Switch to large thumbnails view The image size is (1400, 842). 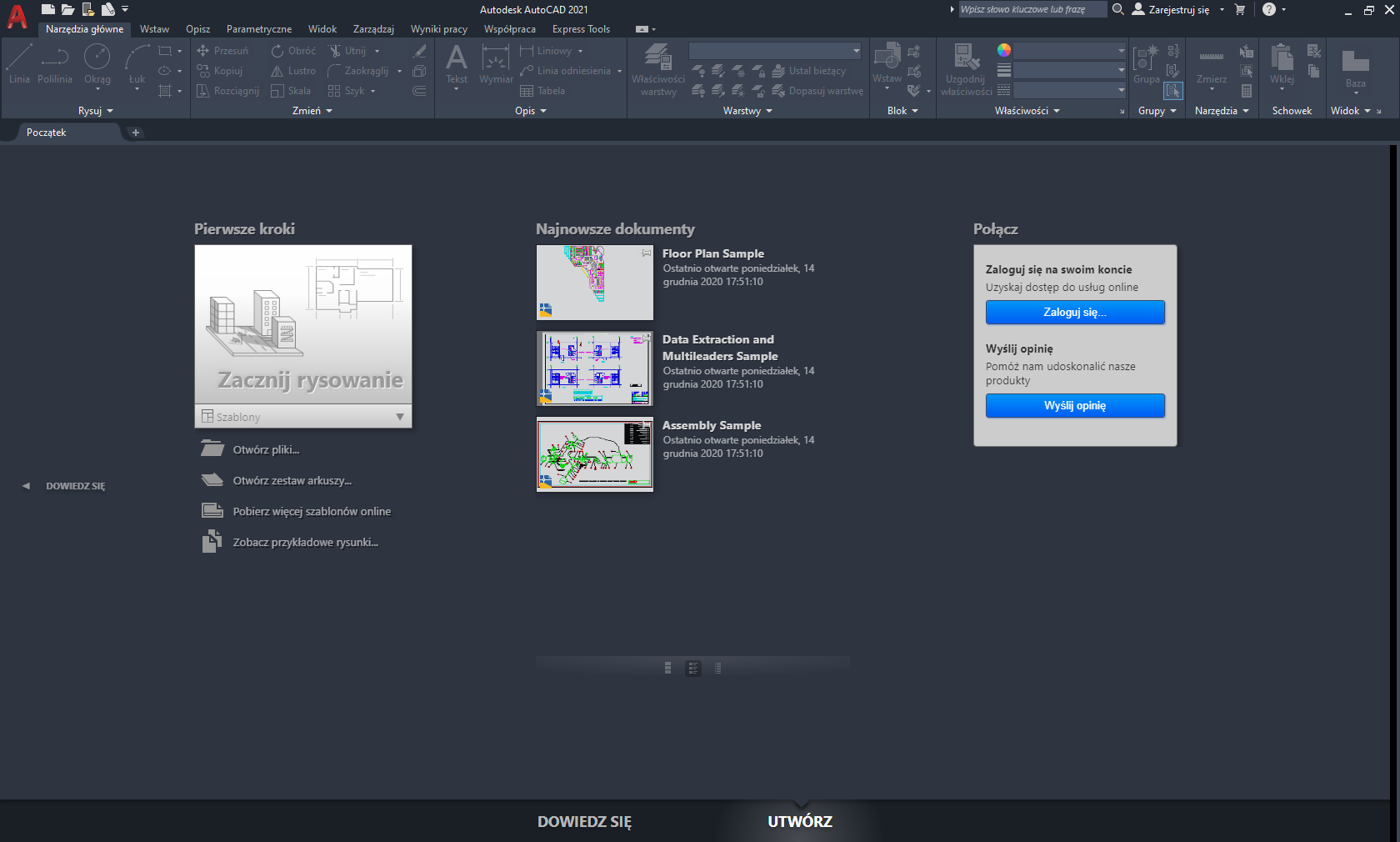pyautogui.click(x=668, y=668)
